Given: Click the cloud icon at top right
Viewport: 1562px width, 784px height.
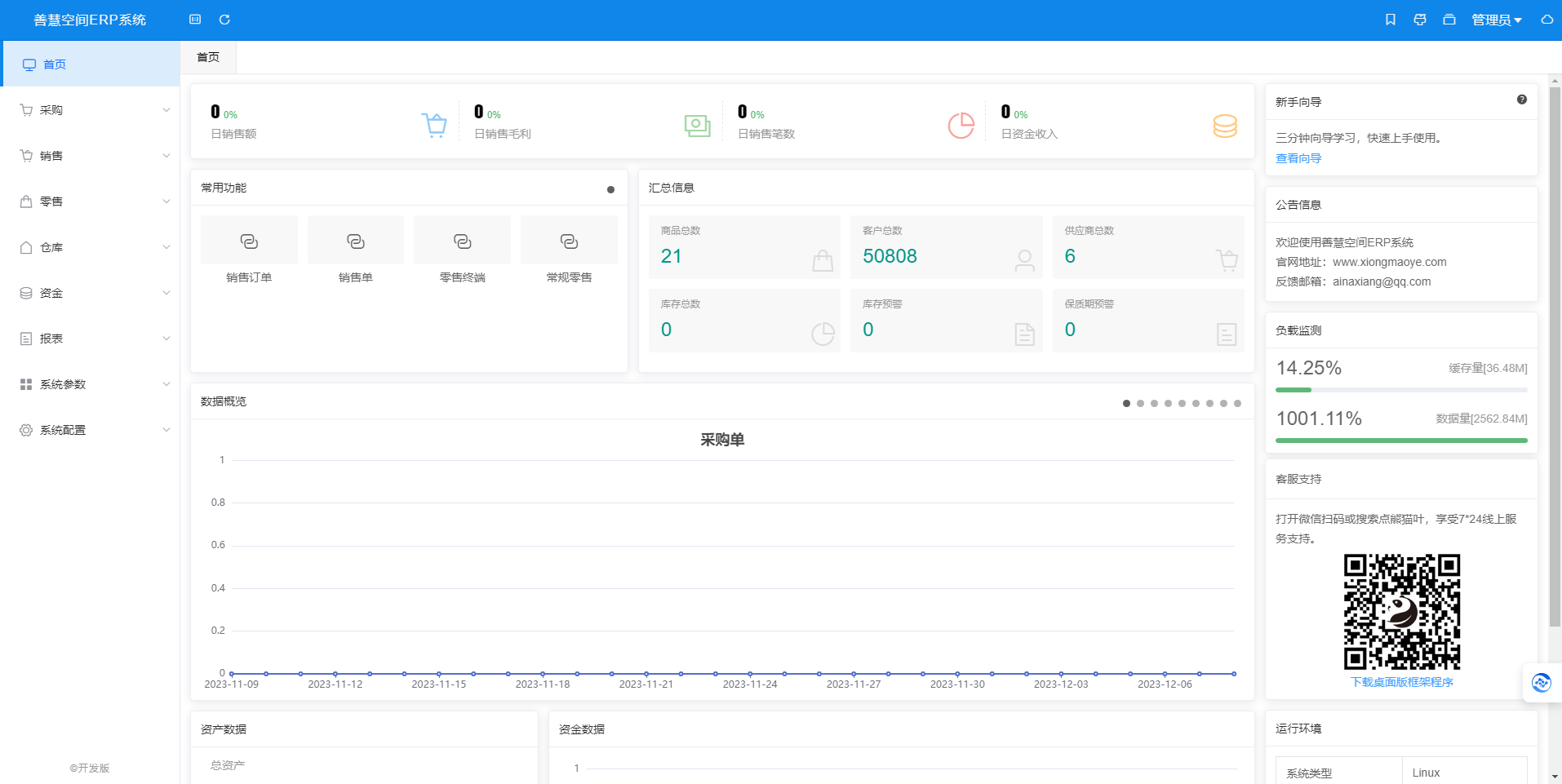Looking at the screenshot, I should (x=1546, y=20).
